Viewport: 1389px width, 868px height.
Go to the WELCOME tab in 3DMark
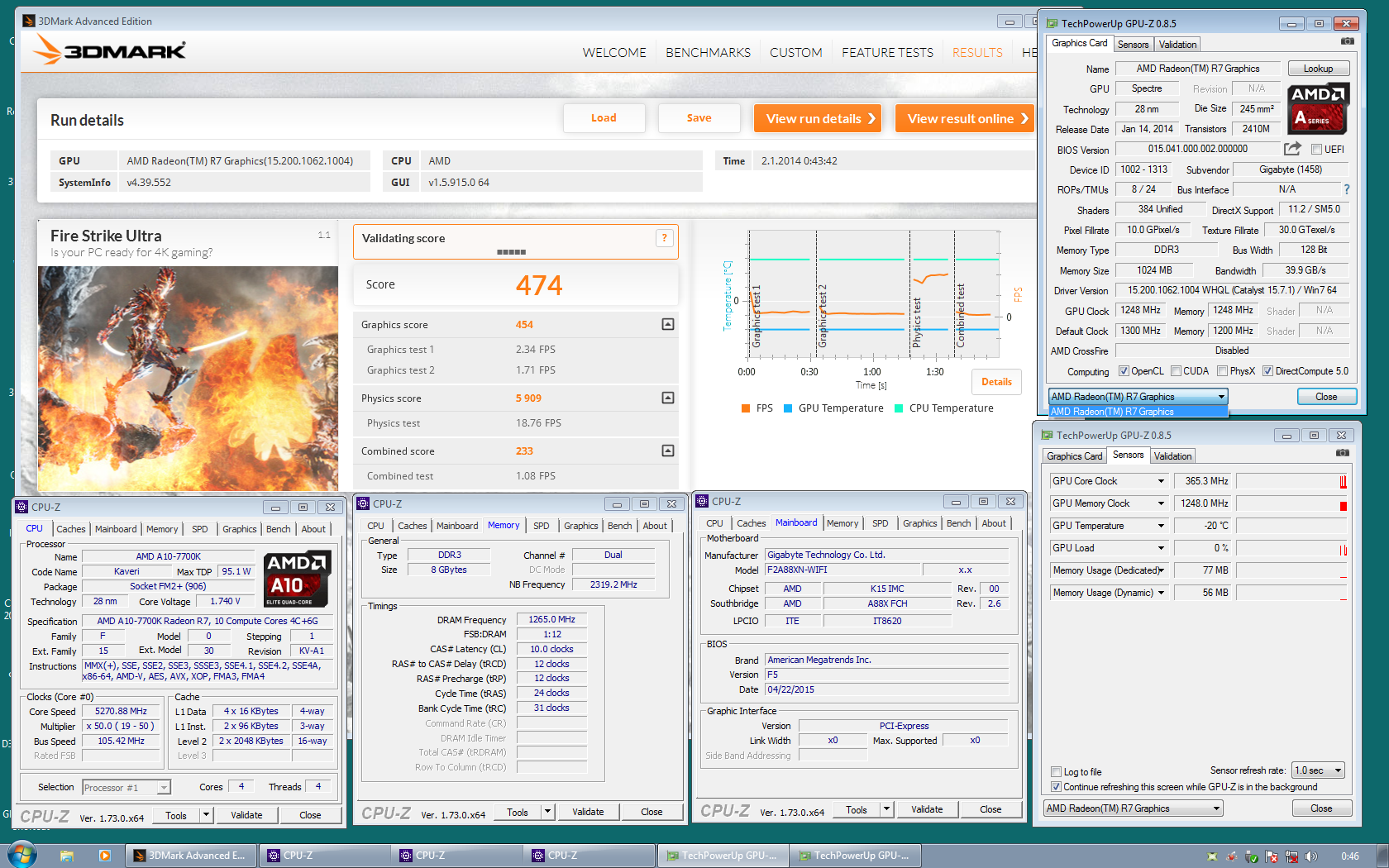(614, 53)
